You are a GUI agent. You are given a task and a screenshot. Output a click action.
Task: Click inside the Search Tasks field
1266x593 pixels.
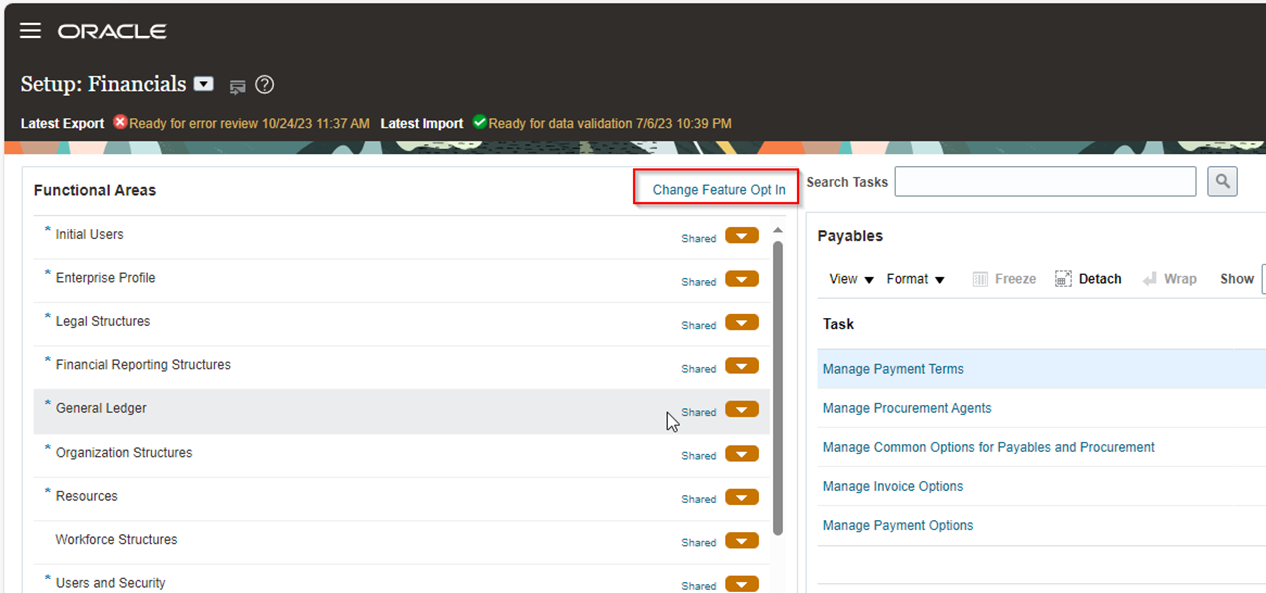[x=1044, y=181]
